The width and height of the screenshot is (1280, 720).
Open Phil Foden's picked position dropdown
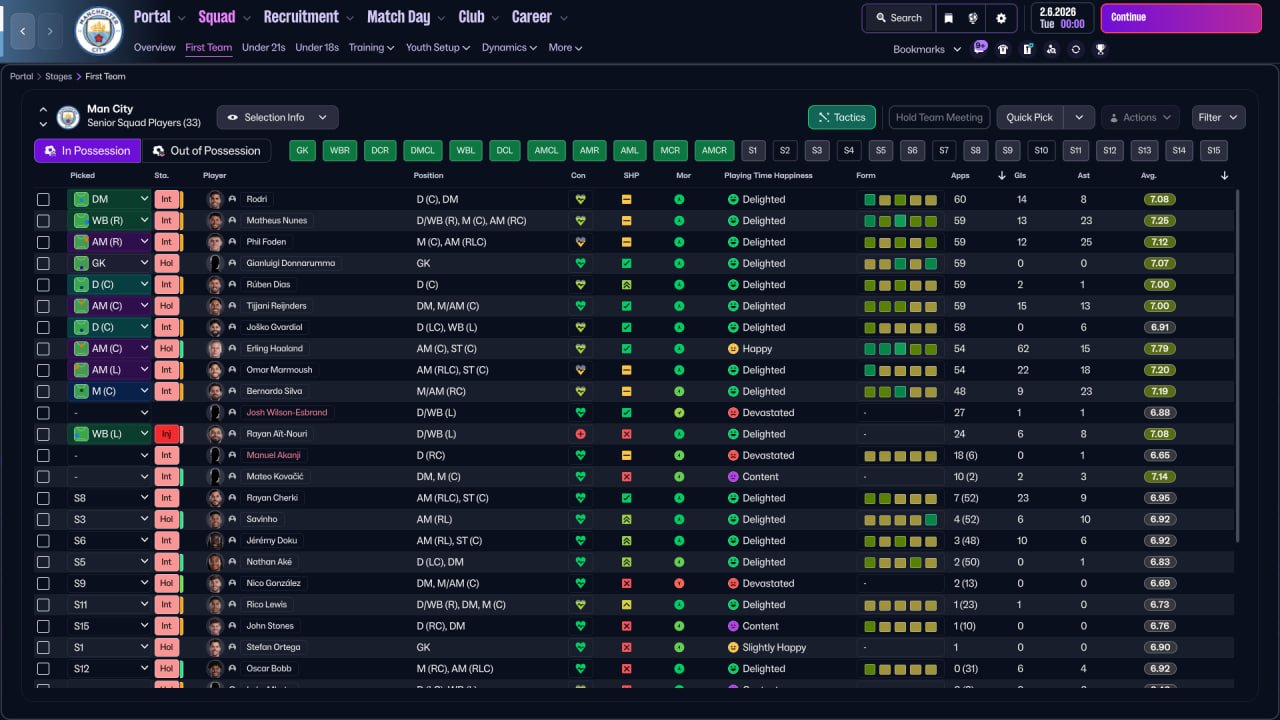pyautogui.click(x=144, y=242)
